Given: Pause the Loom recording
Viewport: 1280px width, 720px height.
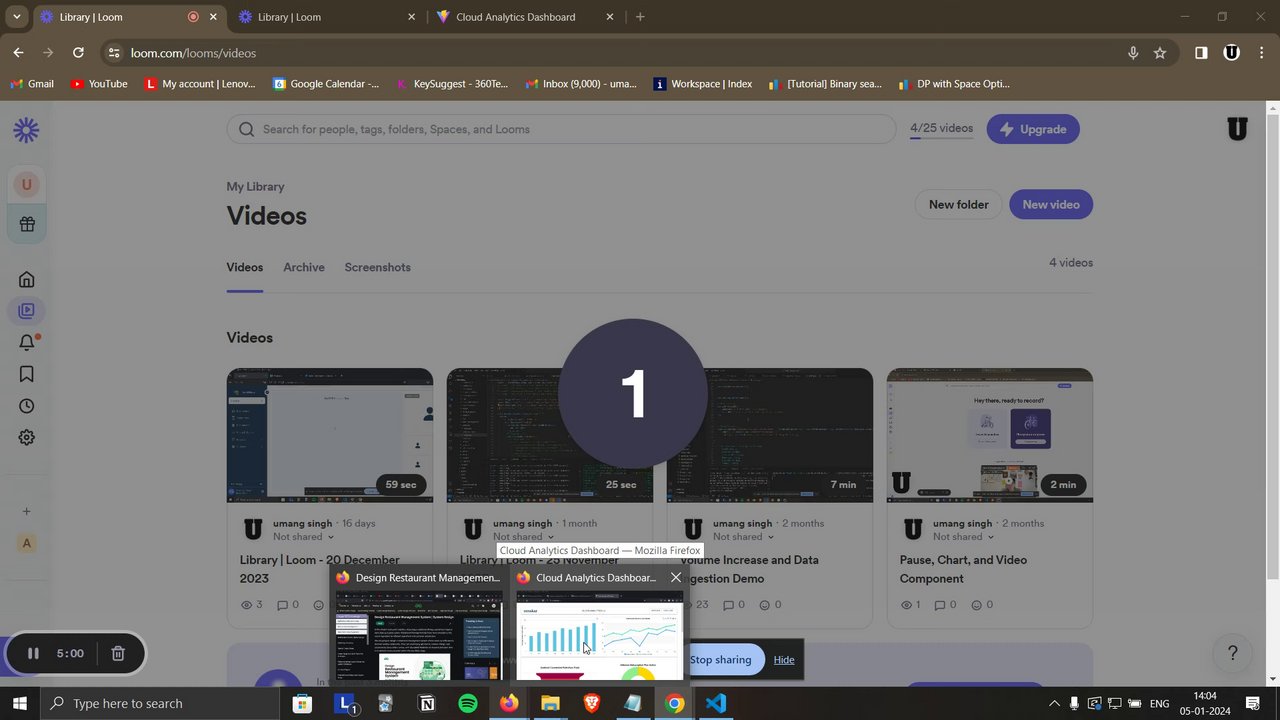Looking at the screenshot, I should [33, 653].
